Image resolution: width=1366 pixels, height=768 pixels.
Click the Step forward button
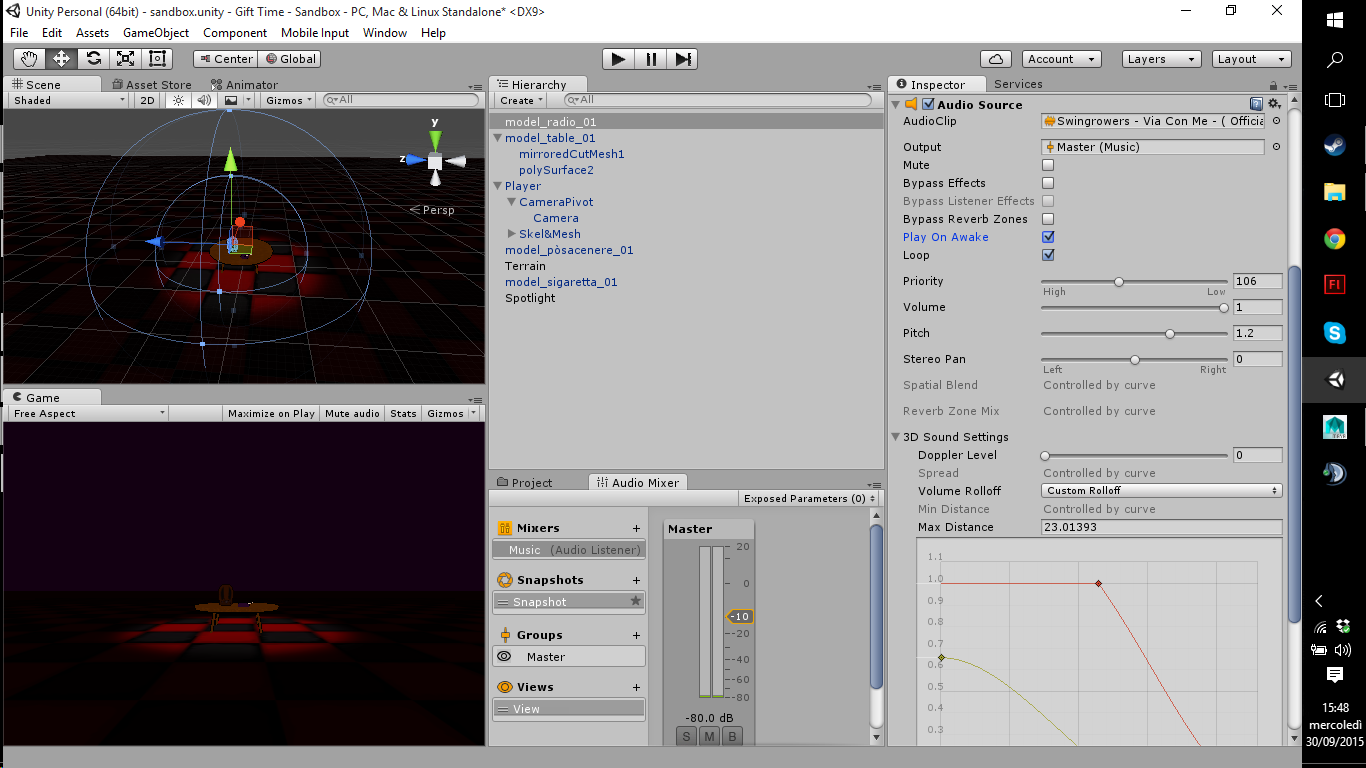tap(683, 59)
